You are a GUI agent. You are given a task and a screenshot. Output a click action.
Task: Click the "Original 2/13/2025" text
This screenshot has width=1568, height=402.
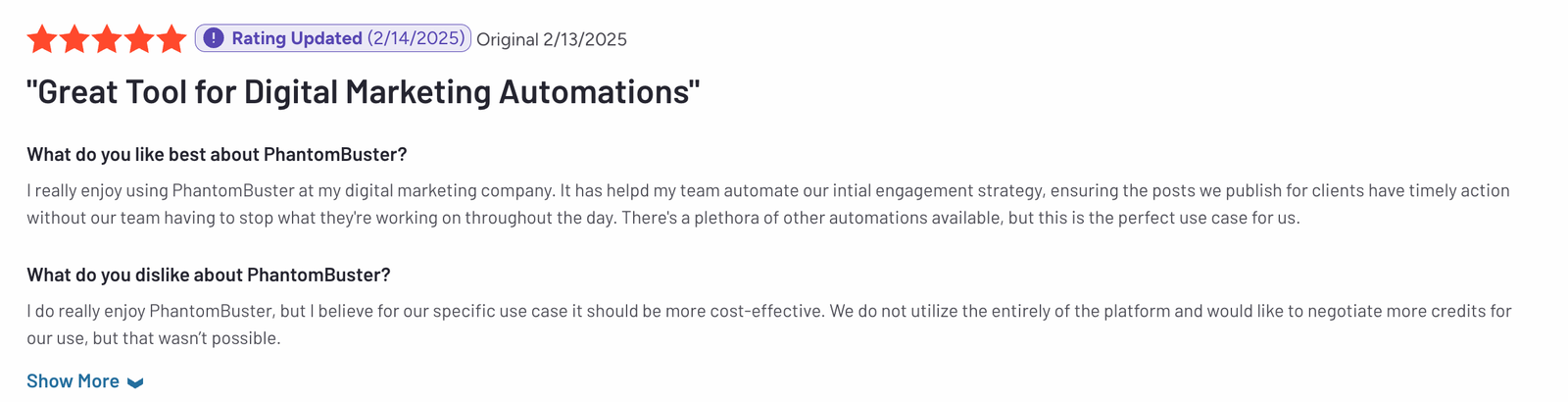coord(552,39)
